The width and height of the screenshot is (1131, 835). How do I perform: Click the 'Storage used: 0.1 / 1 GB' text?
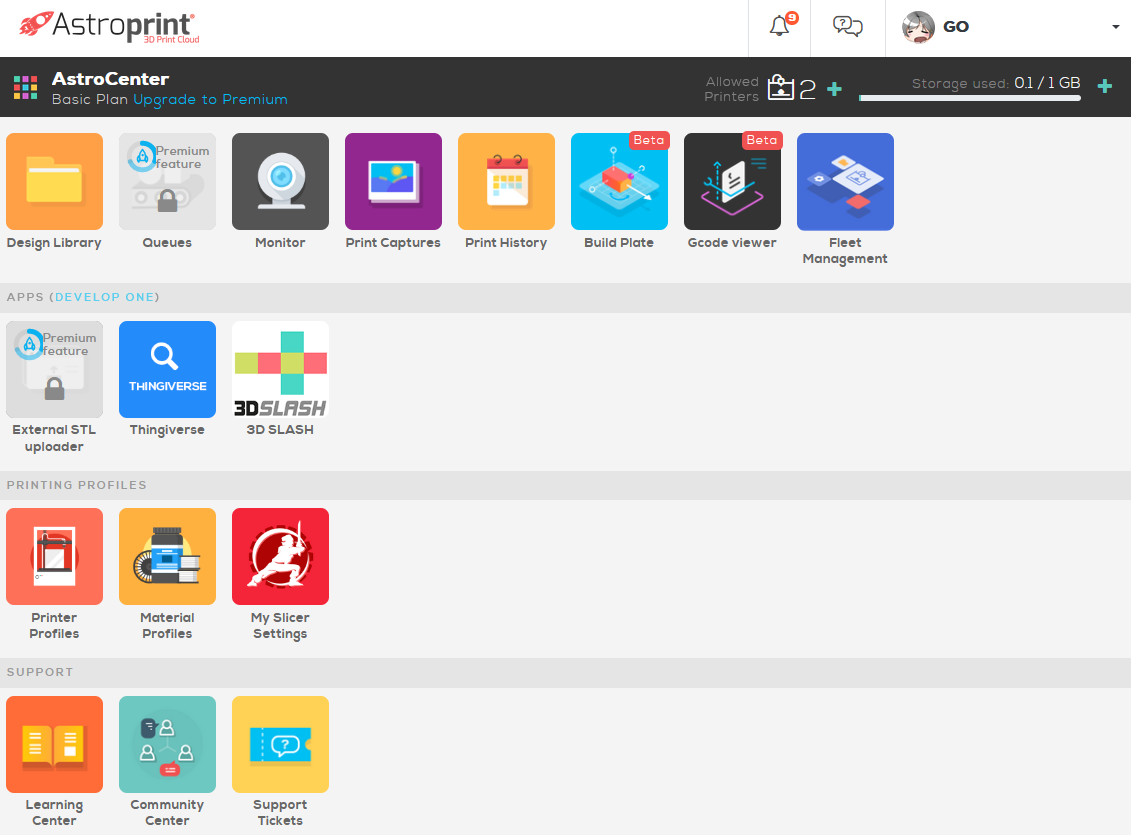(x=996, y=83)
